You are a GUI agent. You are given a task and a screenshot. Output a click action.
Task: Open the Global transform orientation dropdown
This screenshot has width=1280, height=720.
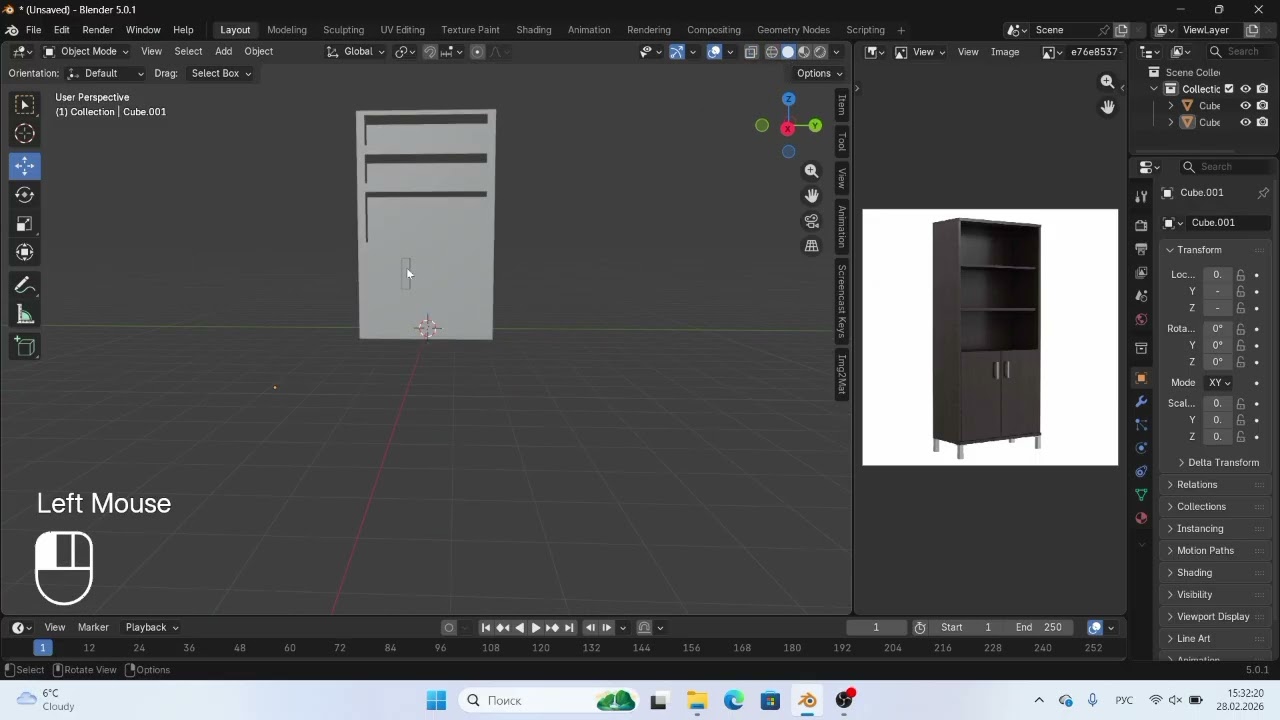[356, 52]
